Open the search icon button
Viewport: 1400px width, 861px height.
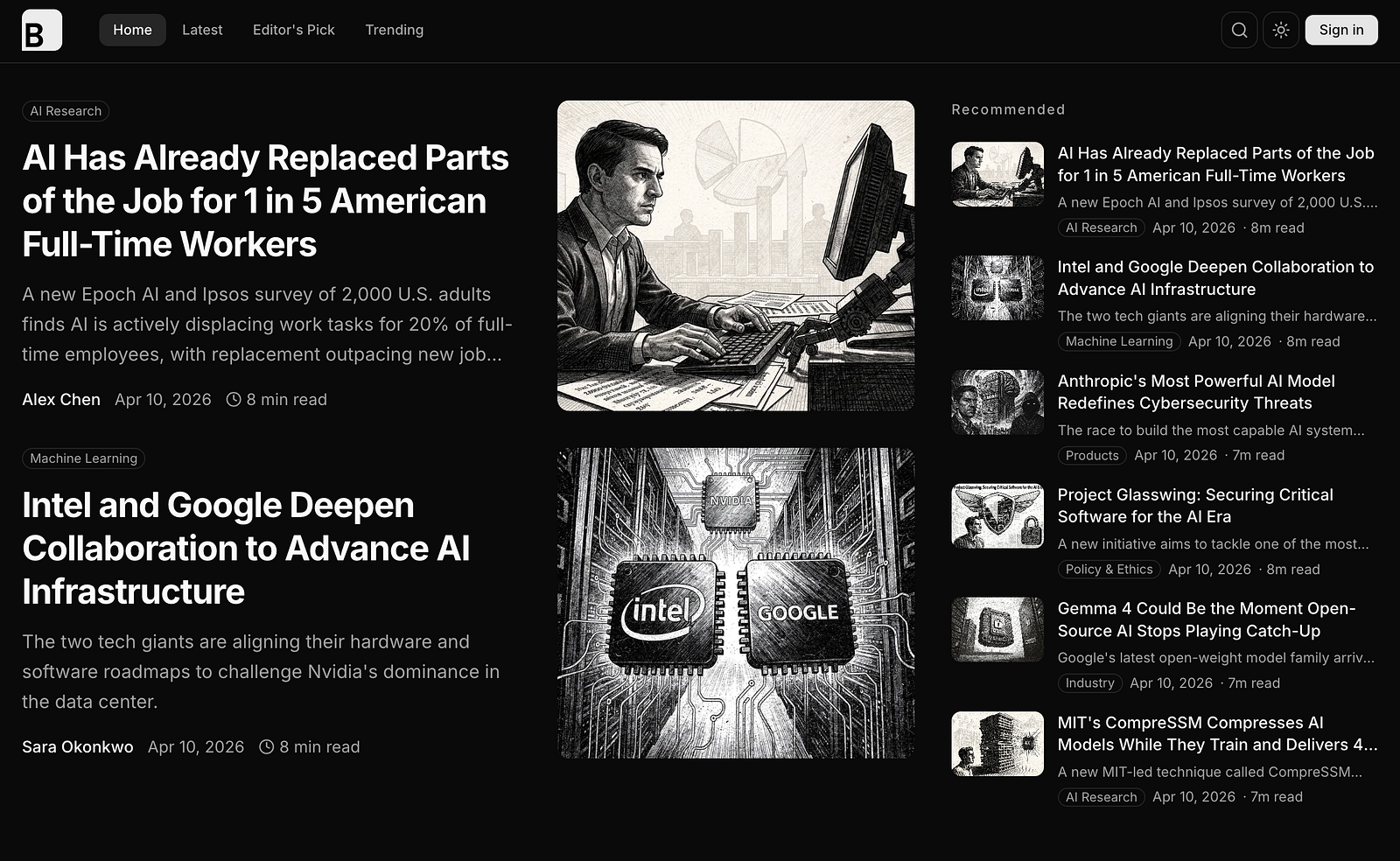(1239, 30)
